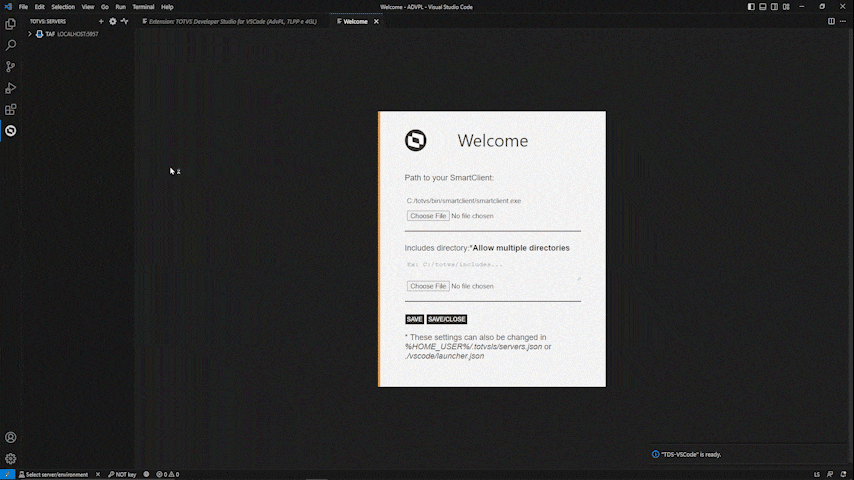Open the Explorer view in activity bar
The image size is (854, 480).
[x=10, y=24]
